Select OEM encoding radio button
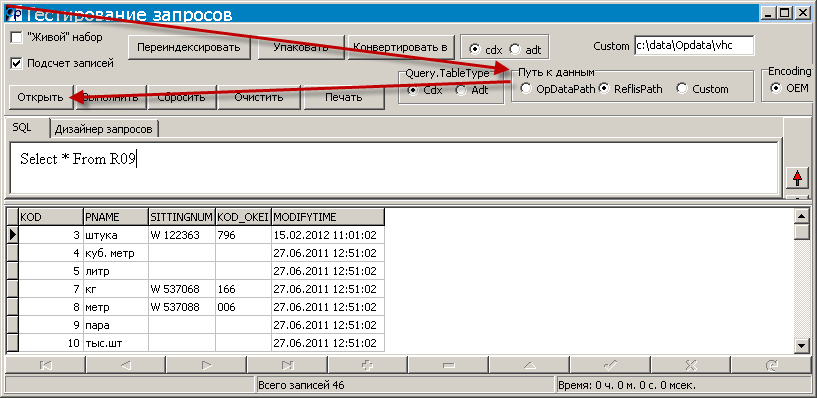This screenshot has width=817, height=398. tap(776, 88)
